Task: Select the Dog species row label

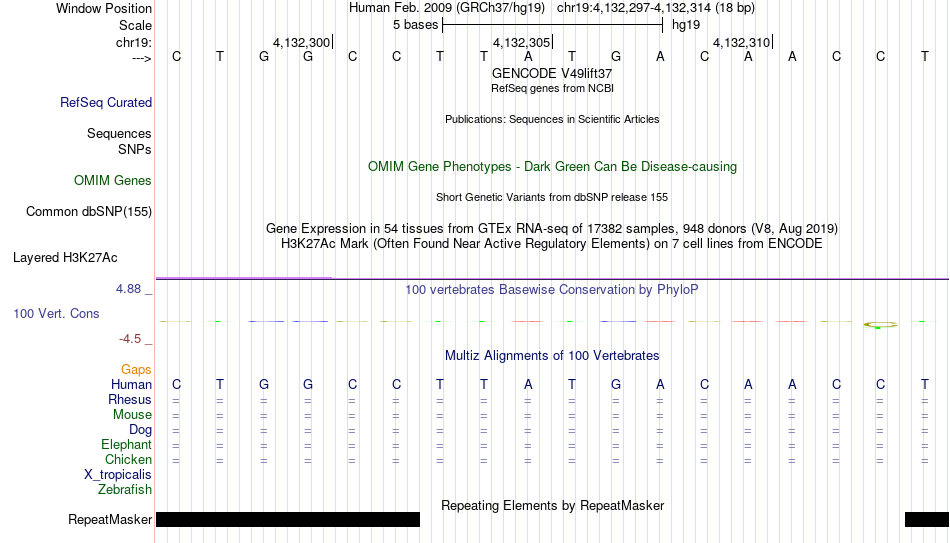Action: (140, 429)
